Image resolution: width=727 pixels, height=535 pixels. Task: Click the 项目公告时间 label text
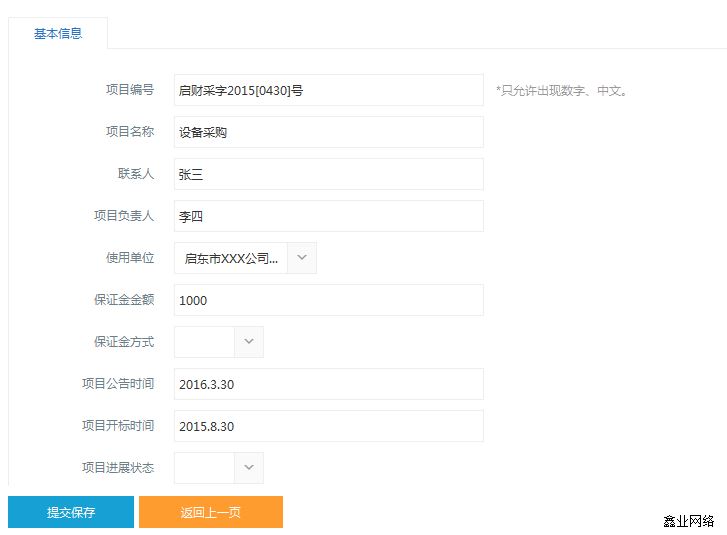[x=118, y=384]
